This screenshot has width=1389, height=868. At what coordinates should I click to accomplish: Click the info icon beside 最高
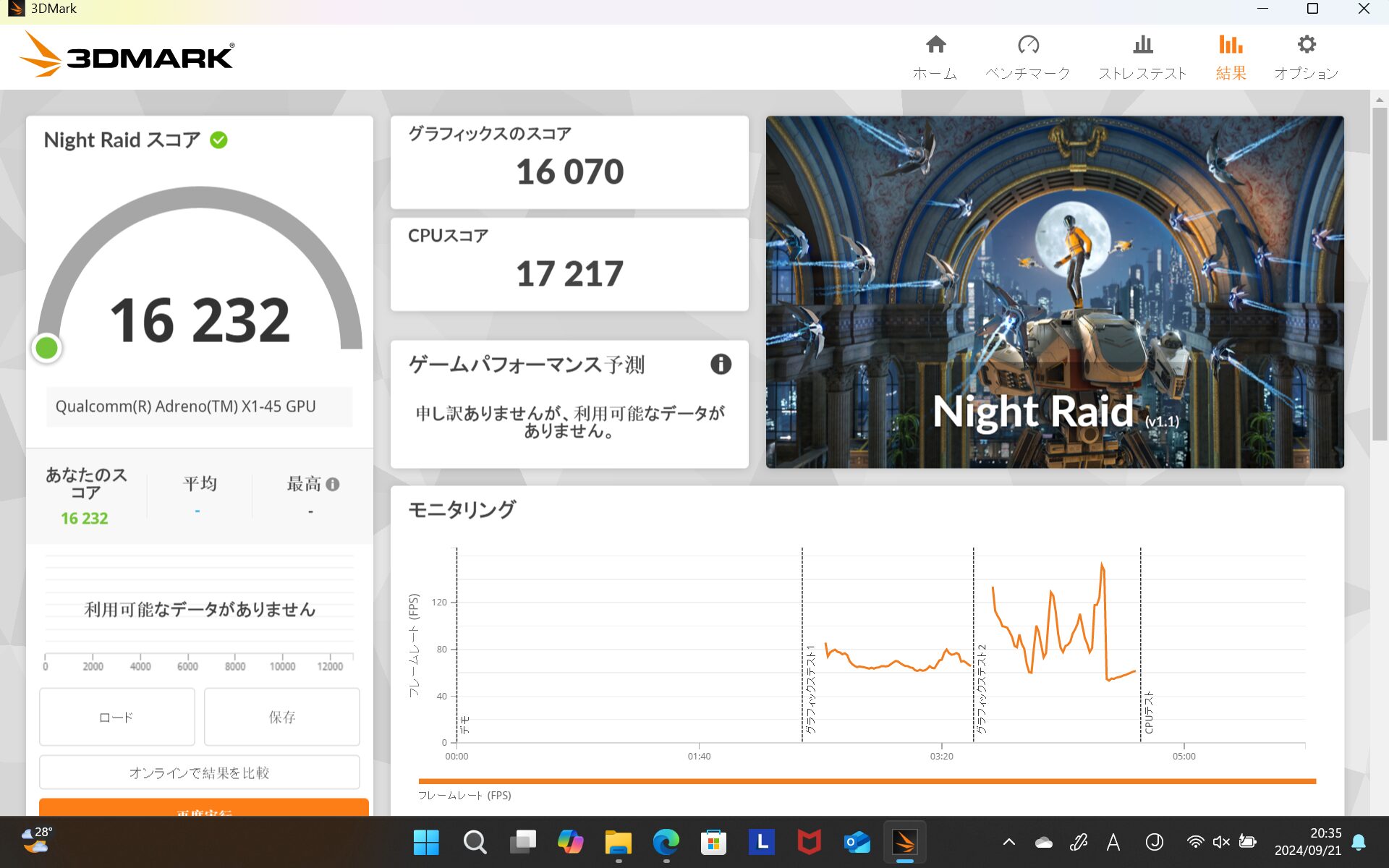(x=333, y=484)
